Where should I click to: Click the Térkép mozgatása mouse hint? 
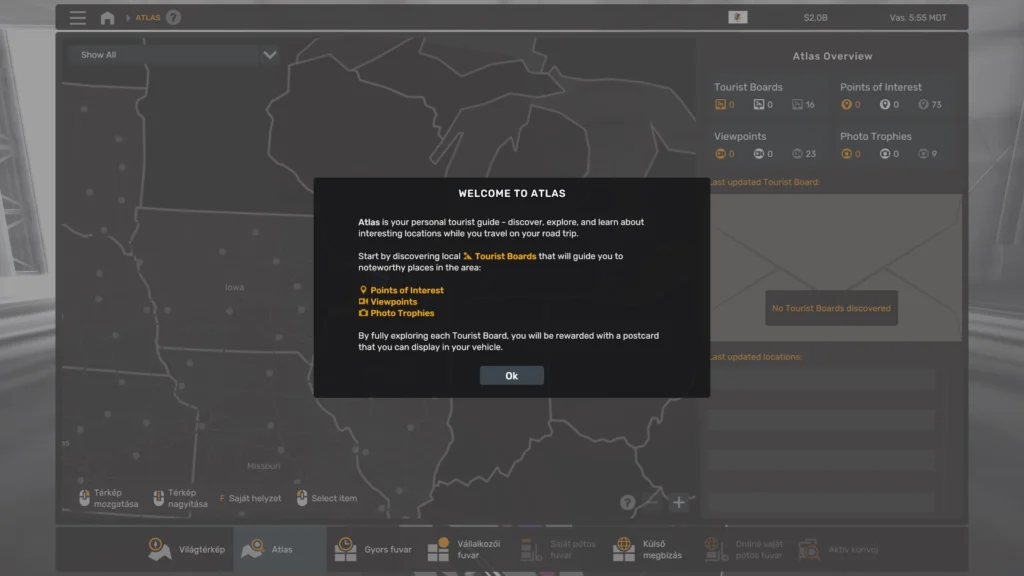(108, 498)
